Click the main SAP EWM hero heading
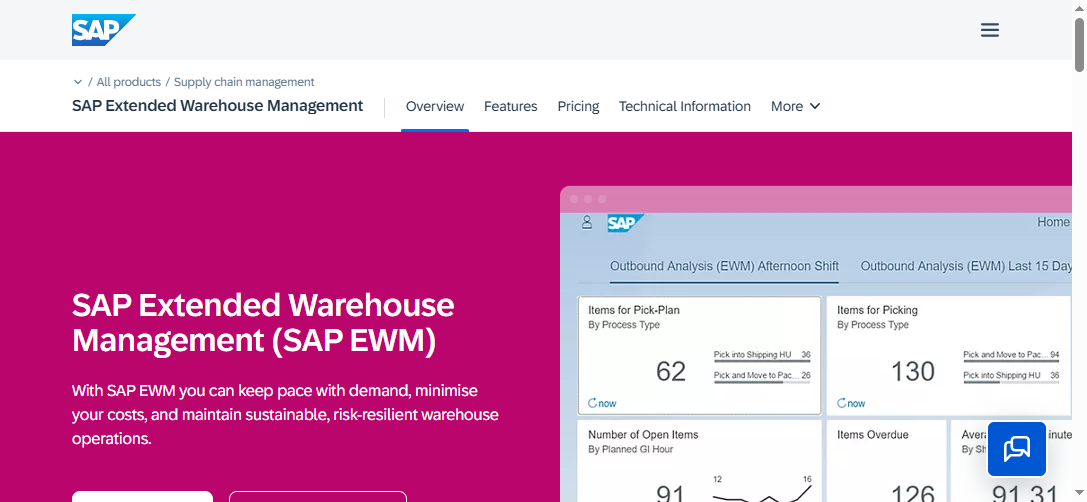 click(x=263, y=323)
